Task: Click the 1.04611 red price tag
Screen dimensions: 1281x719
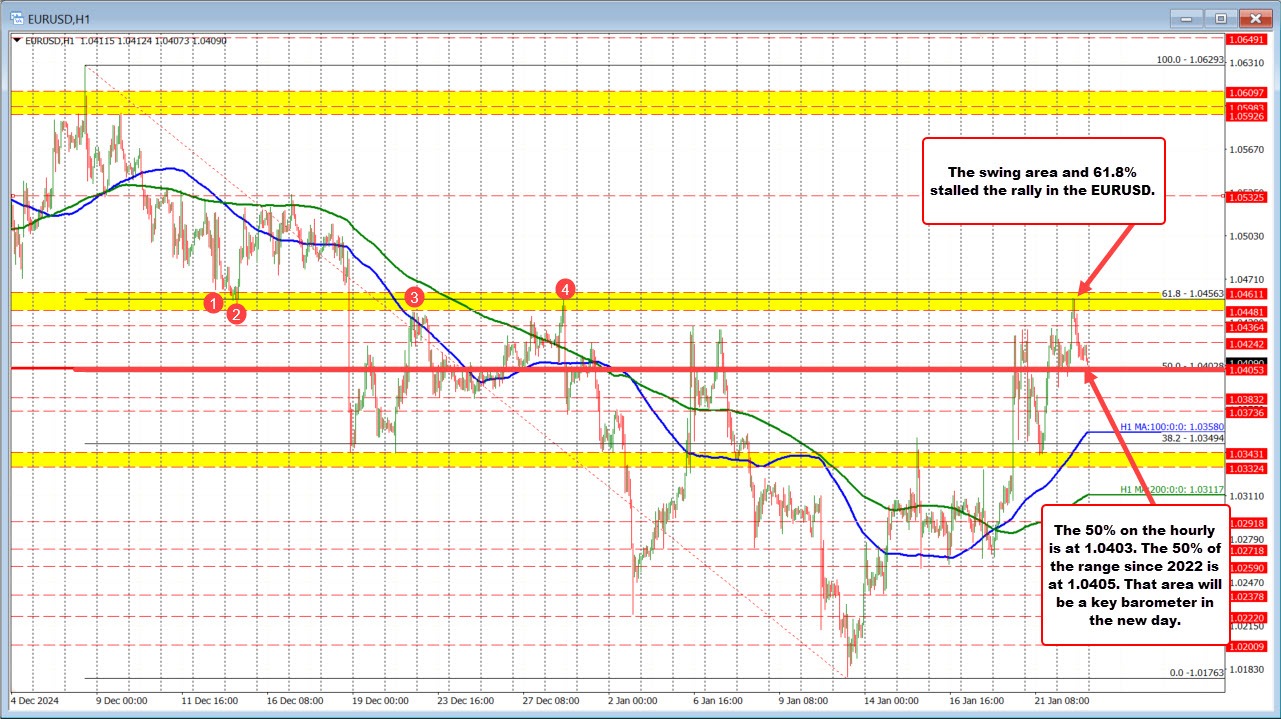Action: (1249, 294)
